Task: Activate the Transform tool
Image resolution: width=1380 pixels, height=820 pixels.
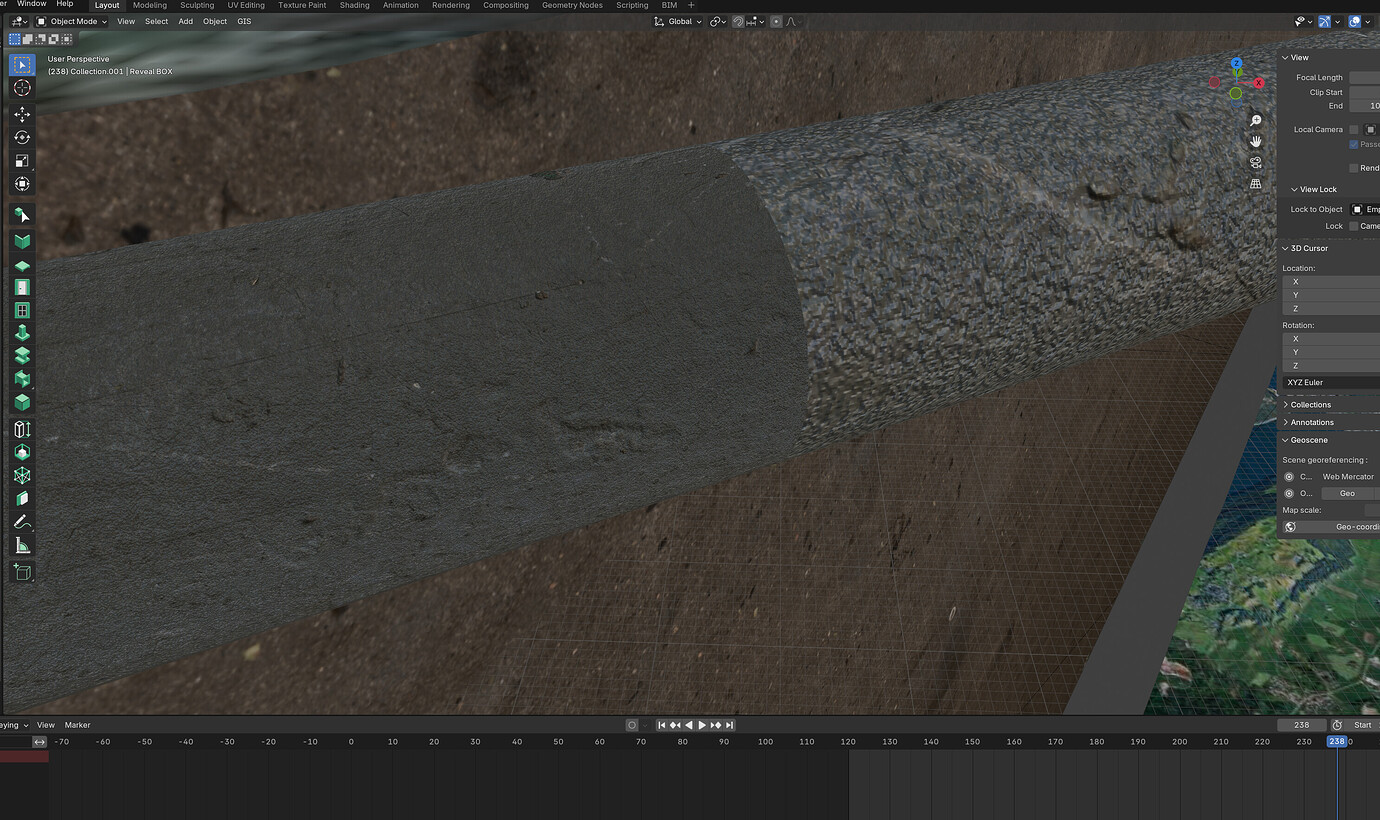Action: pos(22,184)
